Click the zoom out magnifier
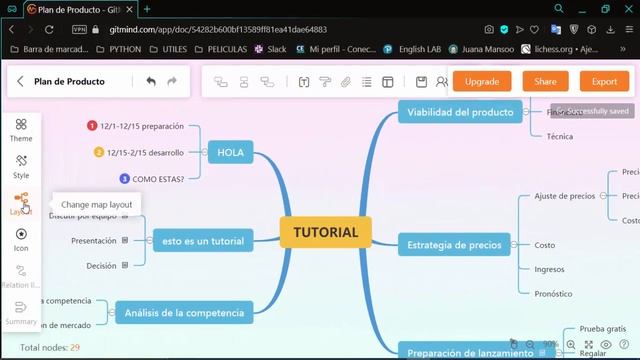This screenshot has width=640, height=360. point(530,344)
